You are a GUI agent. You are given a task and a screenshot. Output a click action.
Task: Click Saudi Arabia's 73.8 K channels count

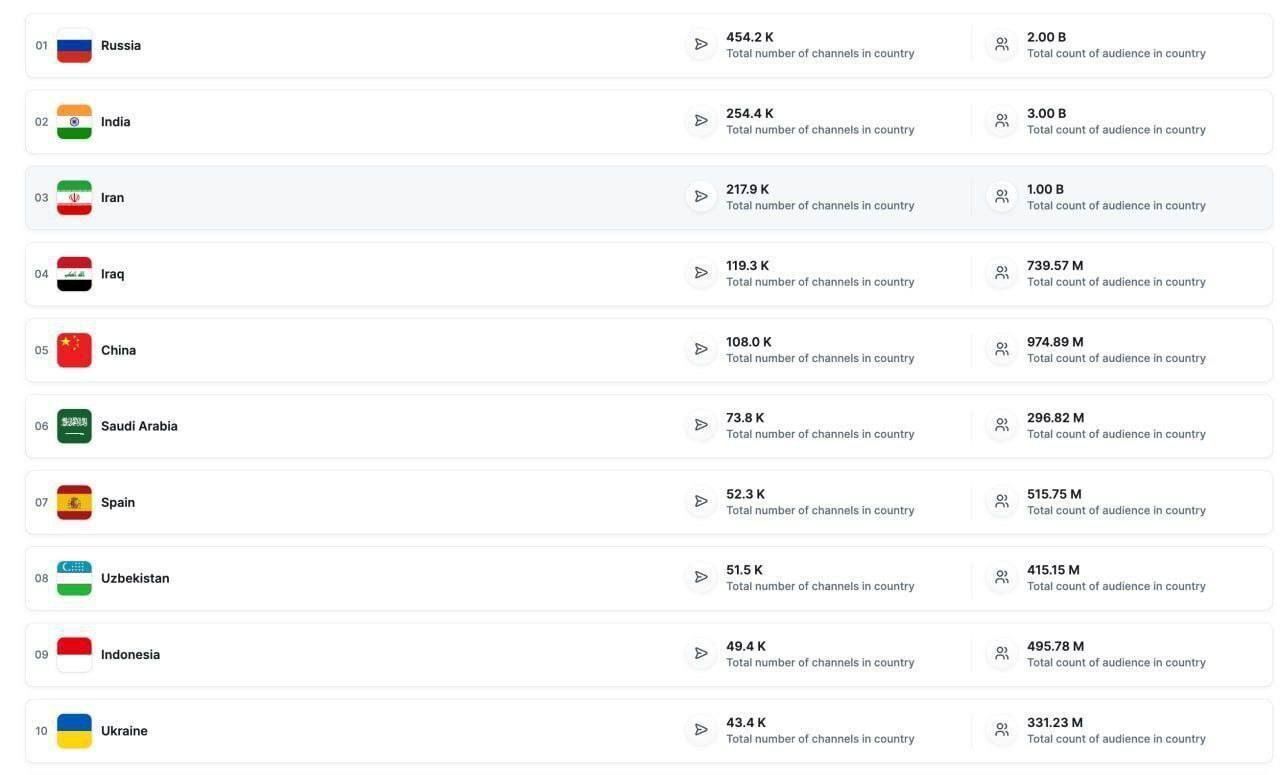tap(745, 418)
